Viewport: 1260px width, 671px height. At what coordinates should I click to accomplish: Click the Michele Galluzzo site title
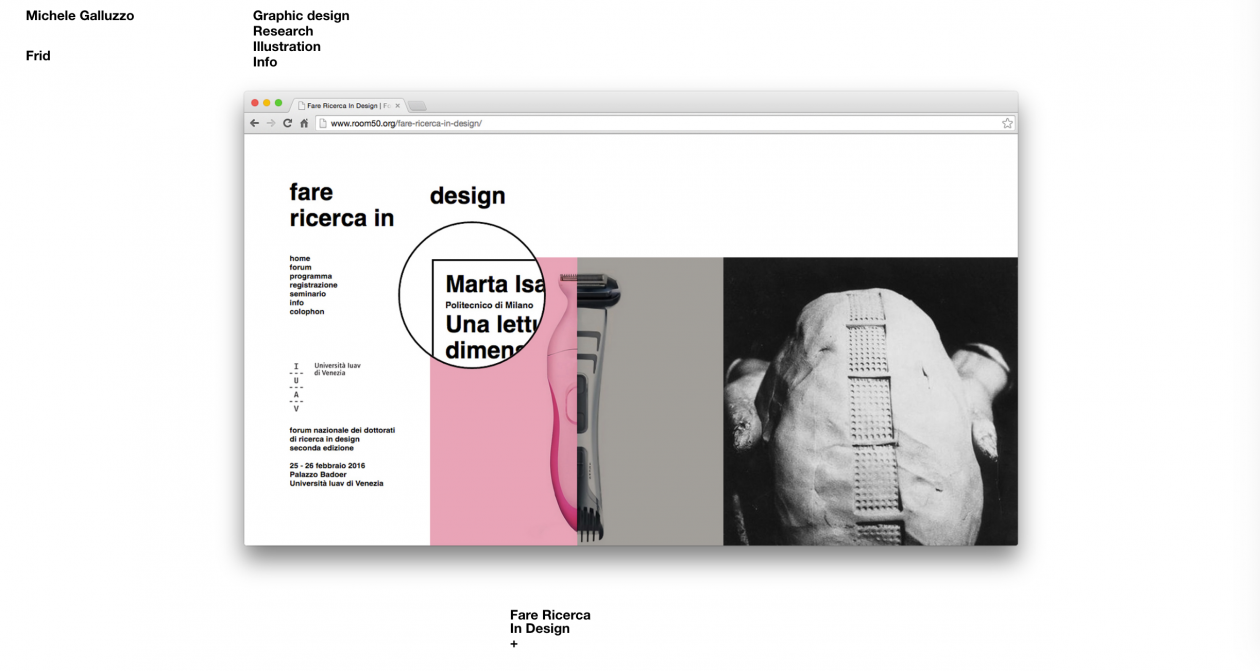80,16
